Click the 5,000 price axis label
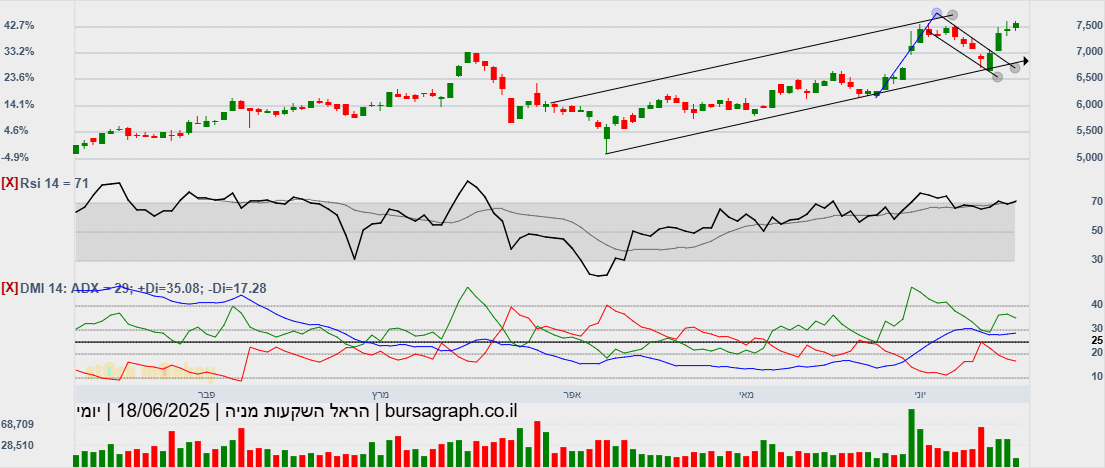 (x=1089, y=158)
